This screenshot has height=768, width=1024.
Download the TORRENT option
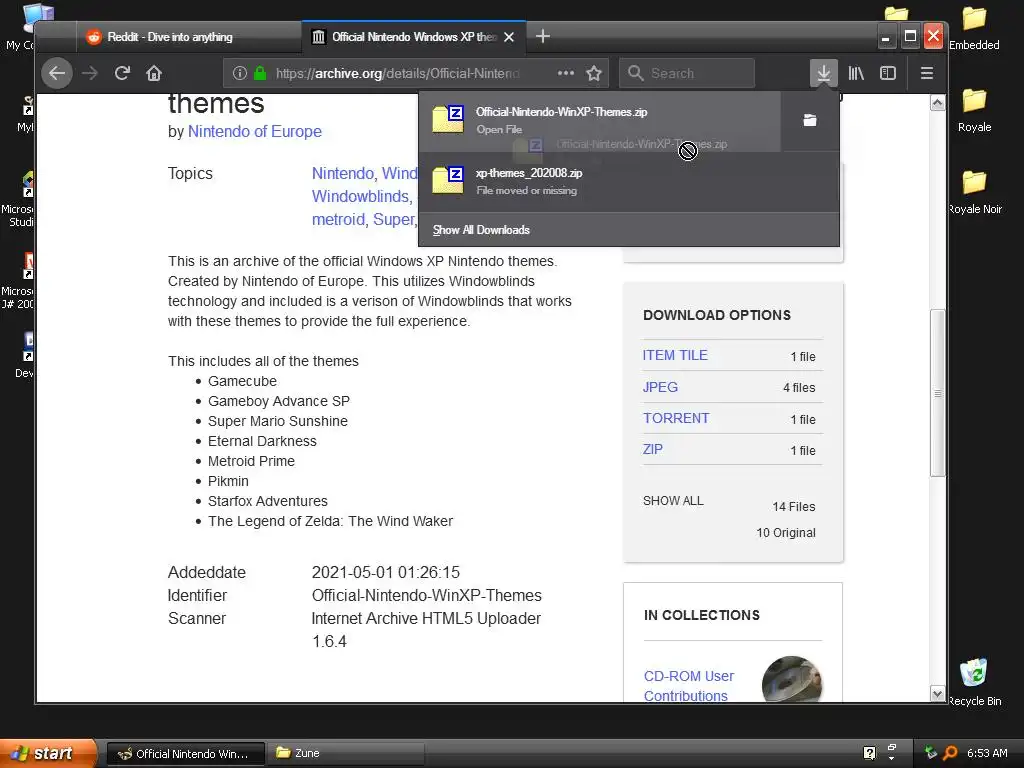676,418
